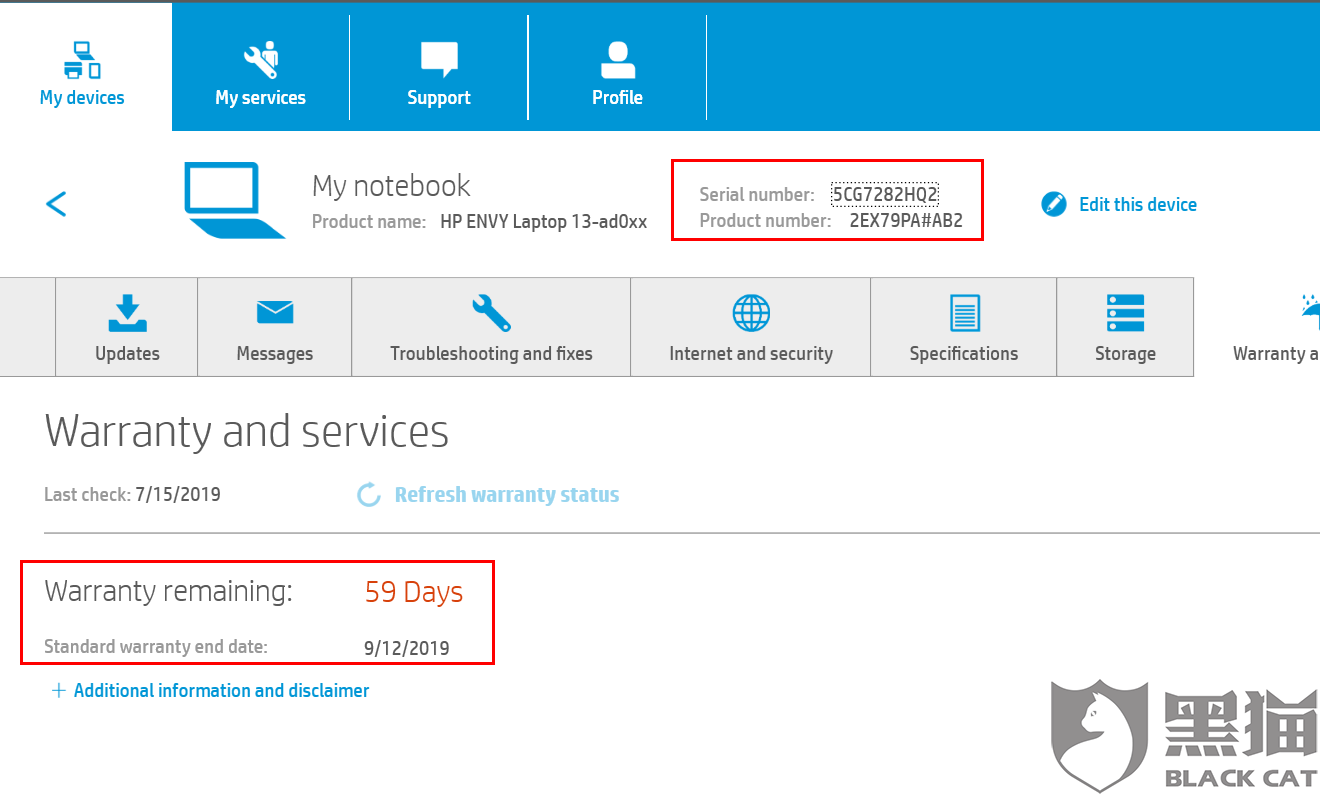
Task: Select Troubleshooting and fixes tile
Action: (491, 327)
